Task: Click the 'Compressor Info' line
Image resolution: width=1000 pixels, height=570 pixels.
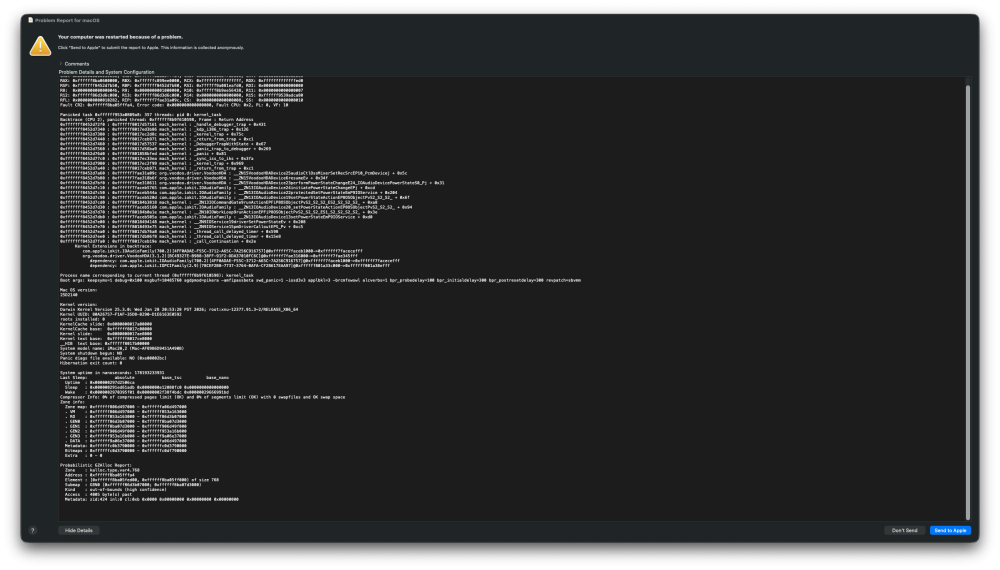Action: [x=203, y=397]
